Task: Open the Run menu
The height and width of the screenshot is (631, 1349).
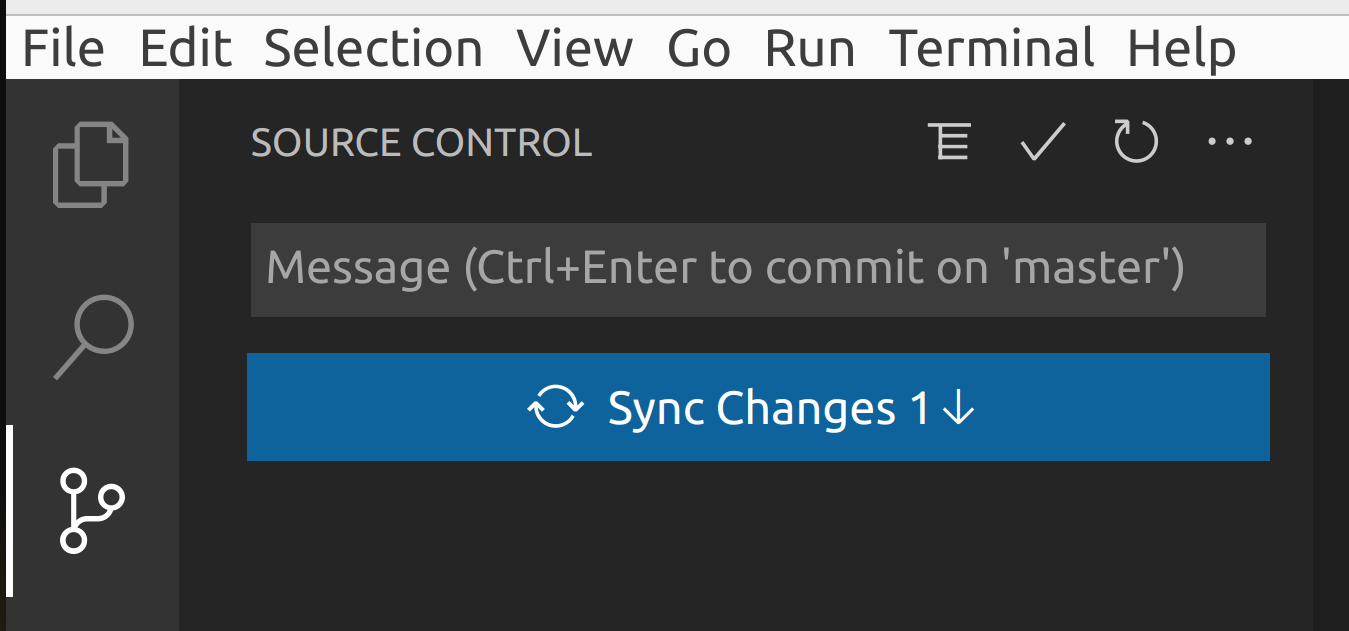Action: (x=809, y=48)
